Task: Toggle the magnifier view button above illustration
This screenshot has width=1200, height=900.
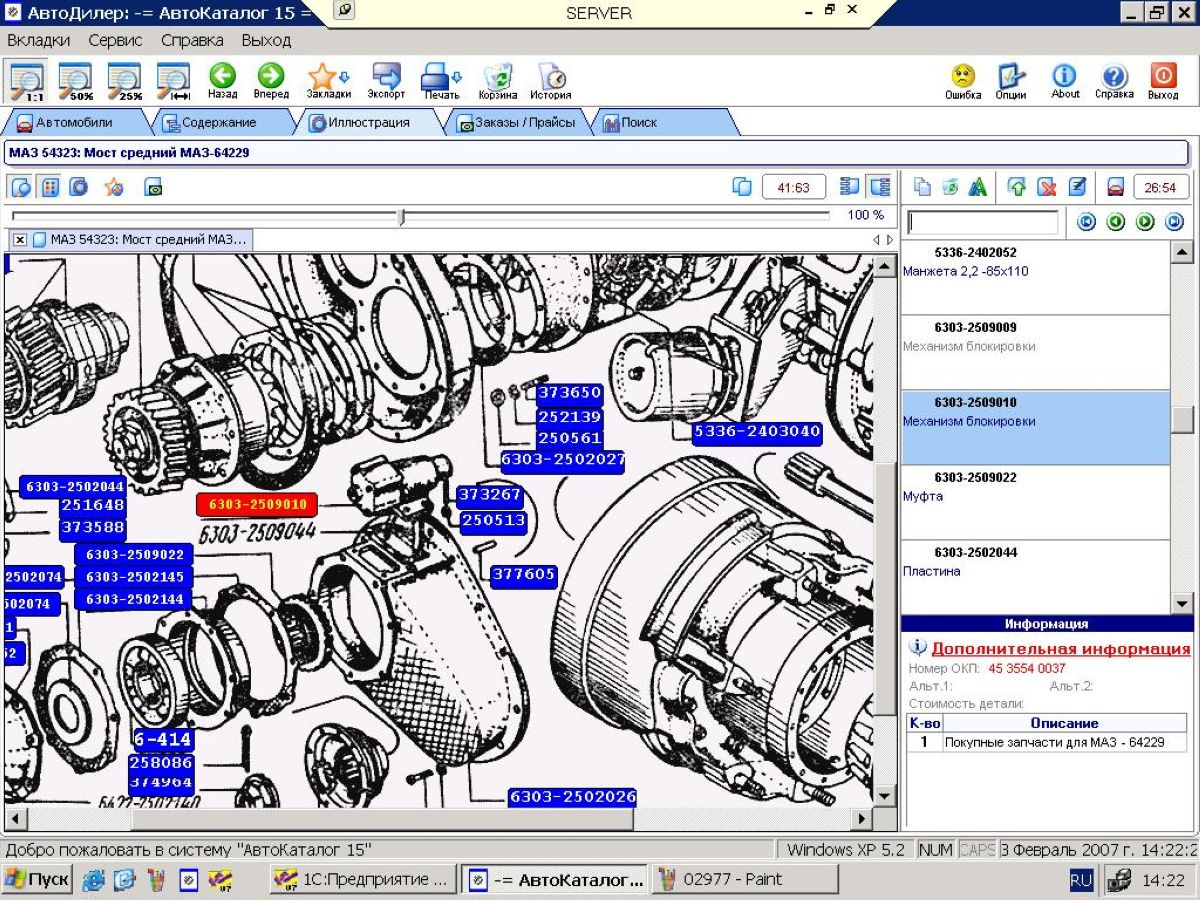Action: click(x=20, y=187)
